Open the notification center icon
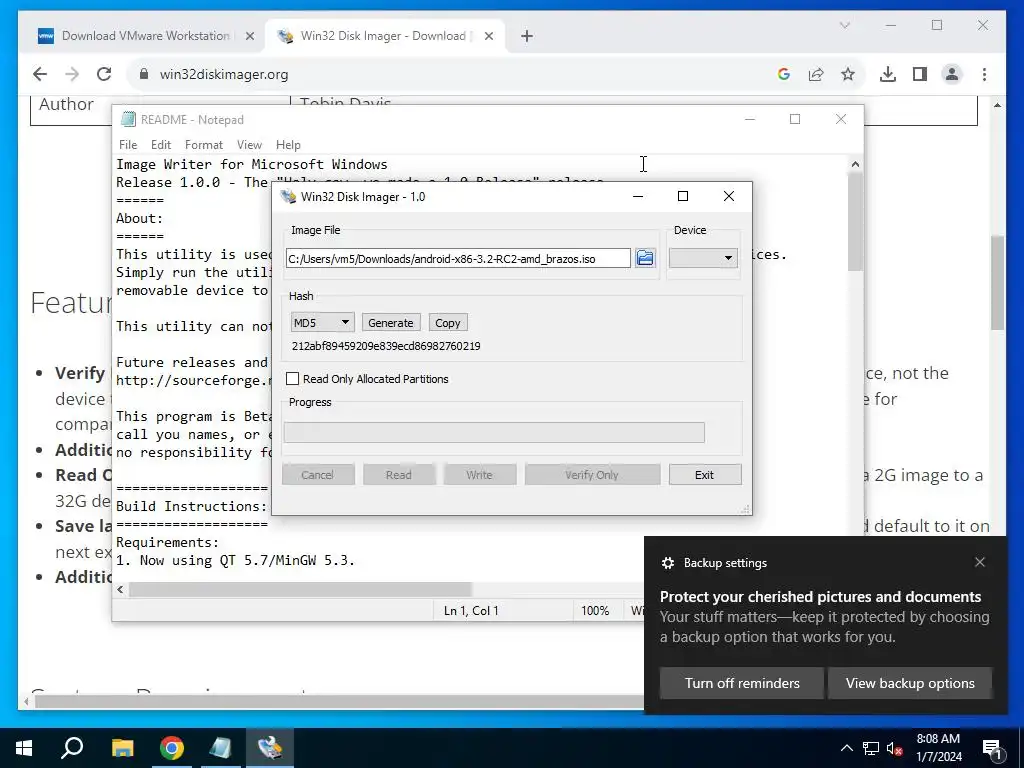This screenshot has height=768, width=1024. tap(993, 748)
